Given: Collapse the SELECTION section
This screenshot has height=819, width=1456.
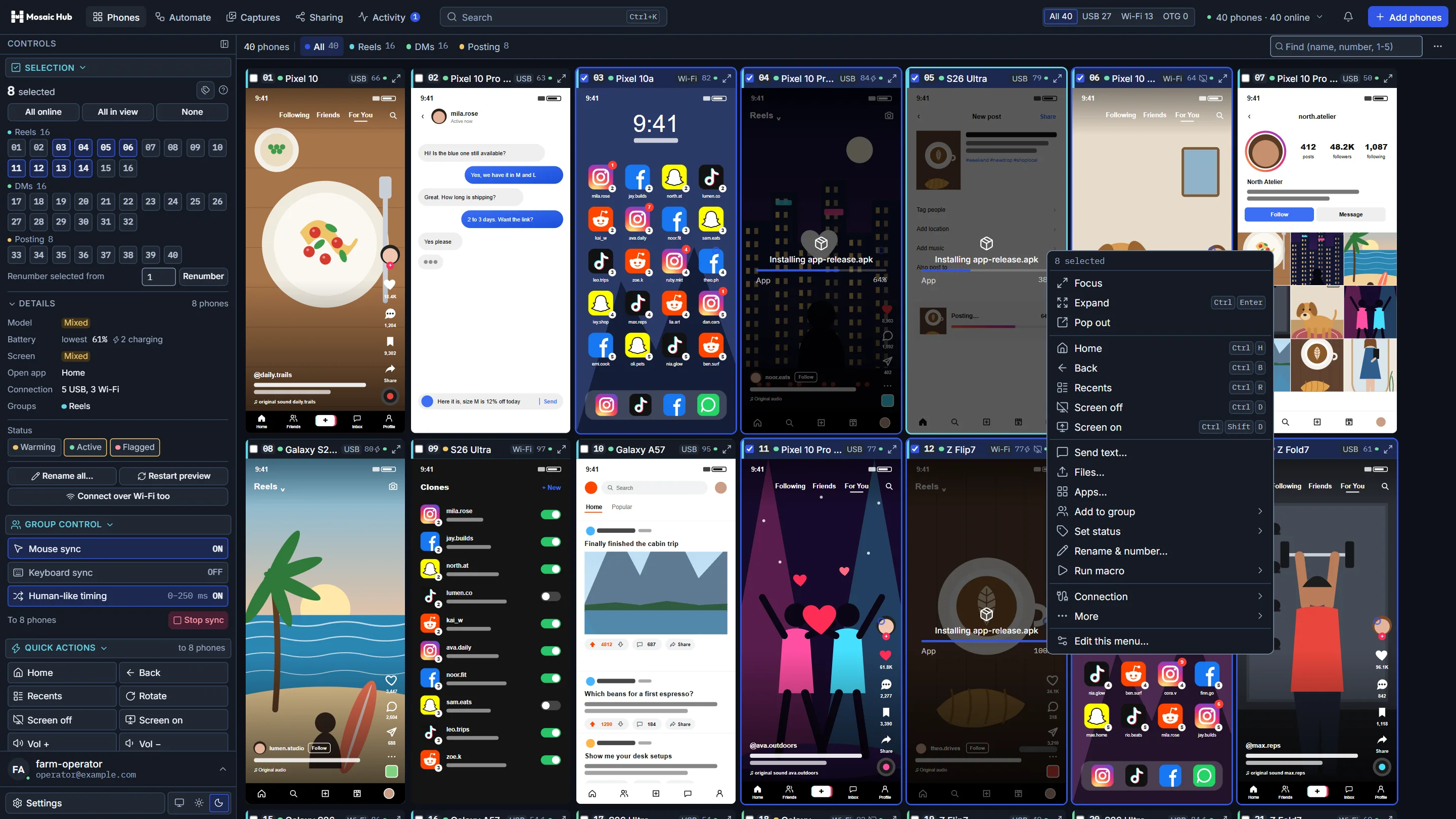Looking at the screenshot, I should 118,68.
